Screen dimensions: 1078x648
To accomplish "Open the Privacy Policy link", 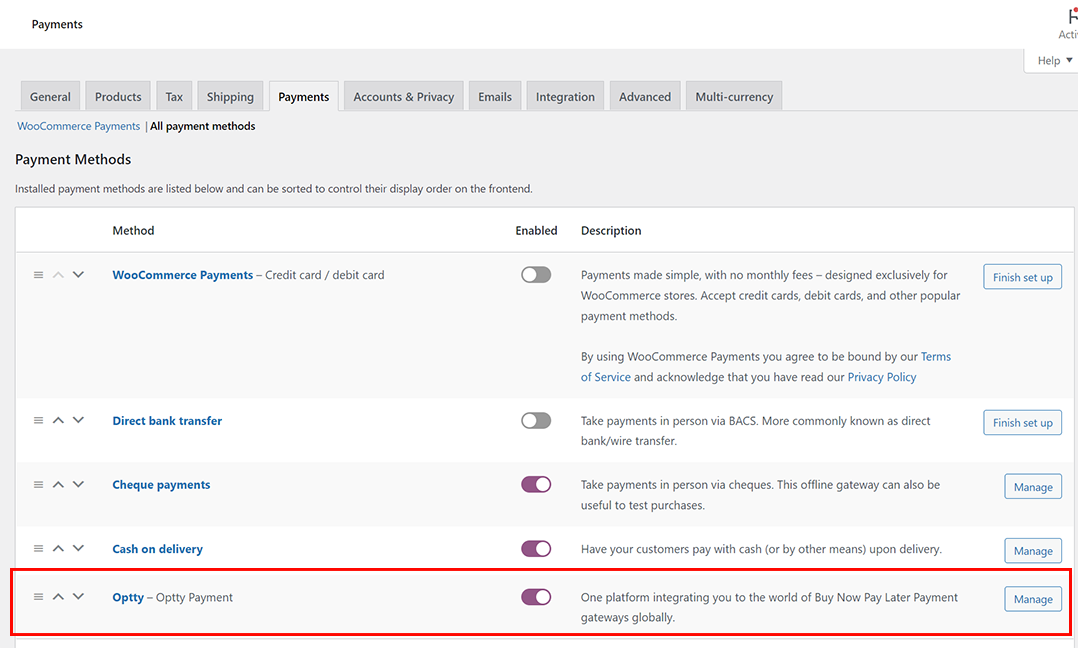I will click(882, 377).
